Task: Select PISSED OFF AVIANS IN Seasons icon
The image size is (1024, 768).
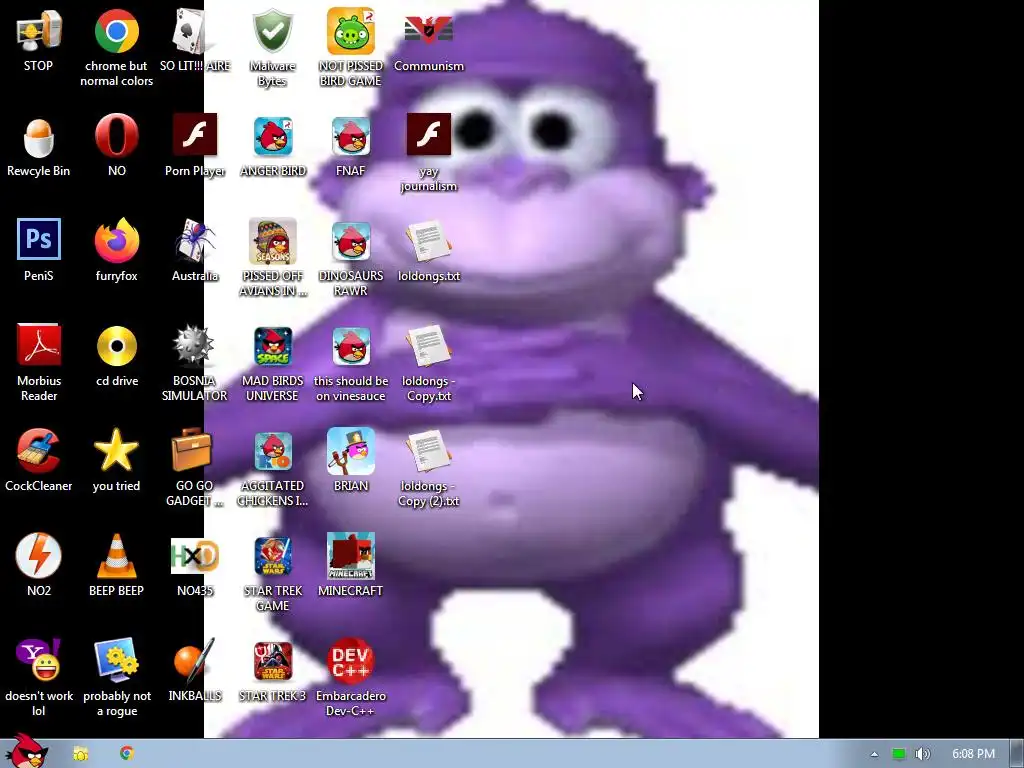Action: pyautogui.click(x=272, y=241)
